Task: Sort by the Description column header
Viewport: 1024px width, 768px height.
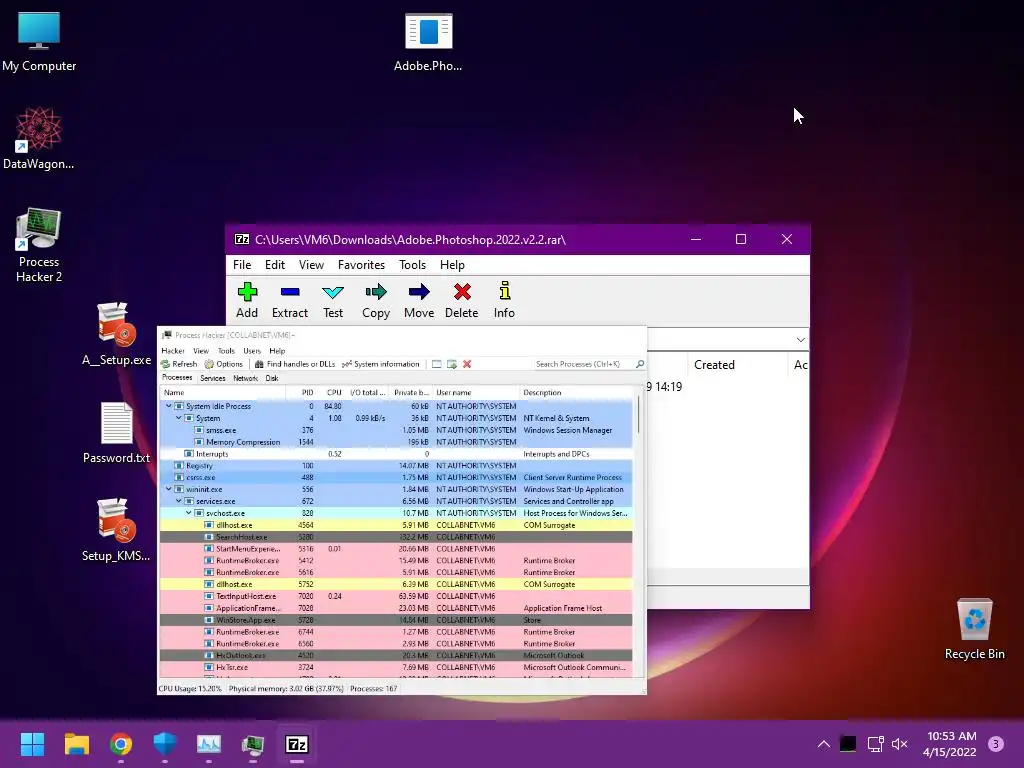Action: [575, 392]
